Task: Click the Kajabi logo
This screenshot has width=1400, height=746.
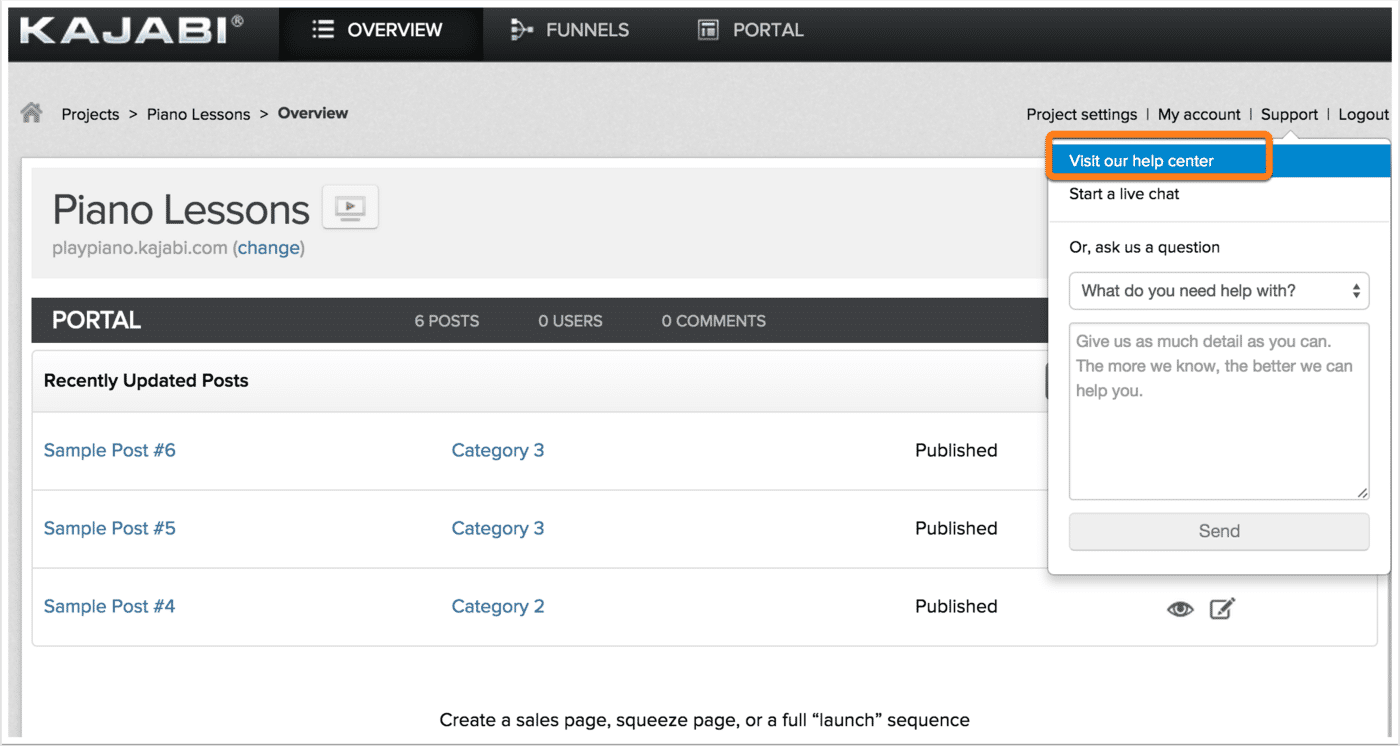Action: tap(131, 30)
